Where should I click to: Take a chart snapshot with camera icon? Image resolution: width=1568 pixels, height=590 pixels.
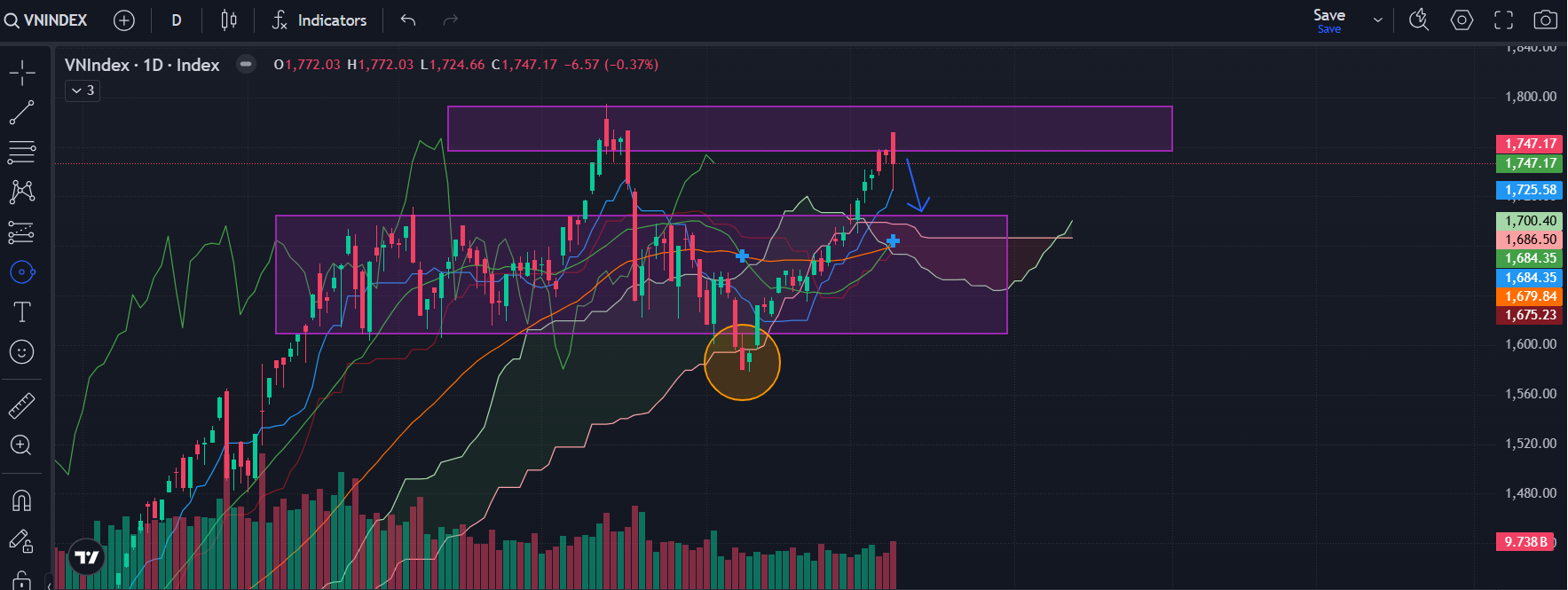pyautogui.click(x=1545, y=20)
